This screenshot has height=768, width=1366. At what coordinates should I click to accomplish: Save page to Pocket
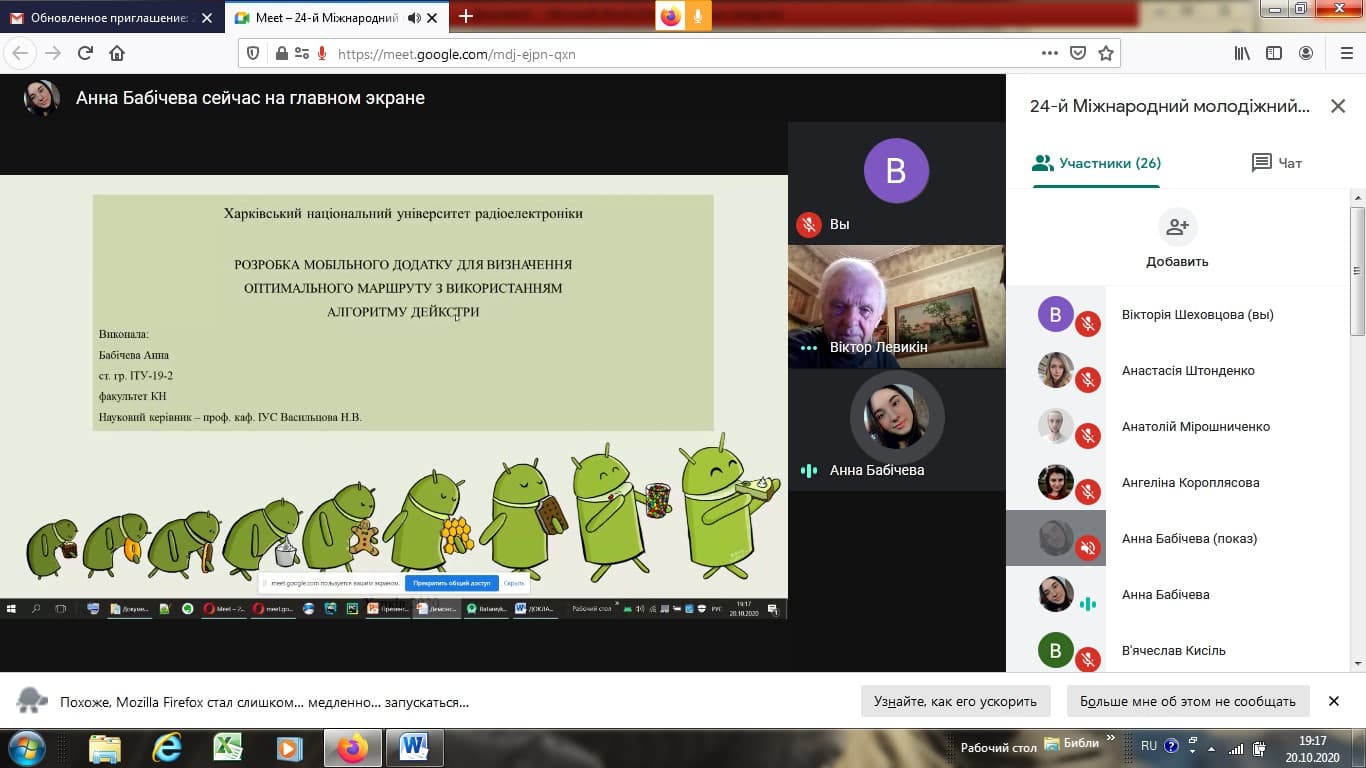(1078, 53)
